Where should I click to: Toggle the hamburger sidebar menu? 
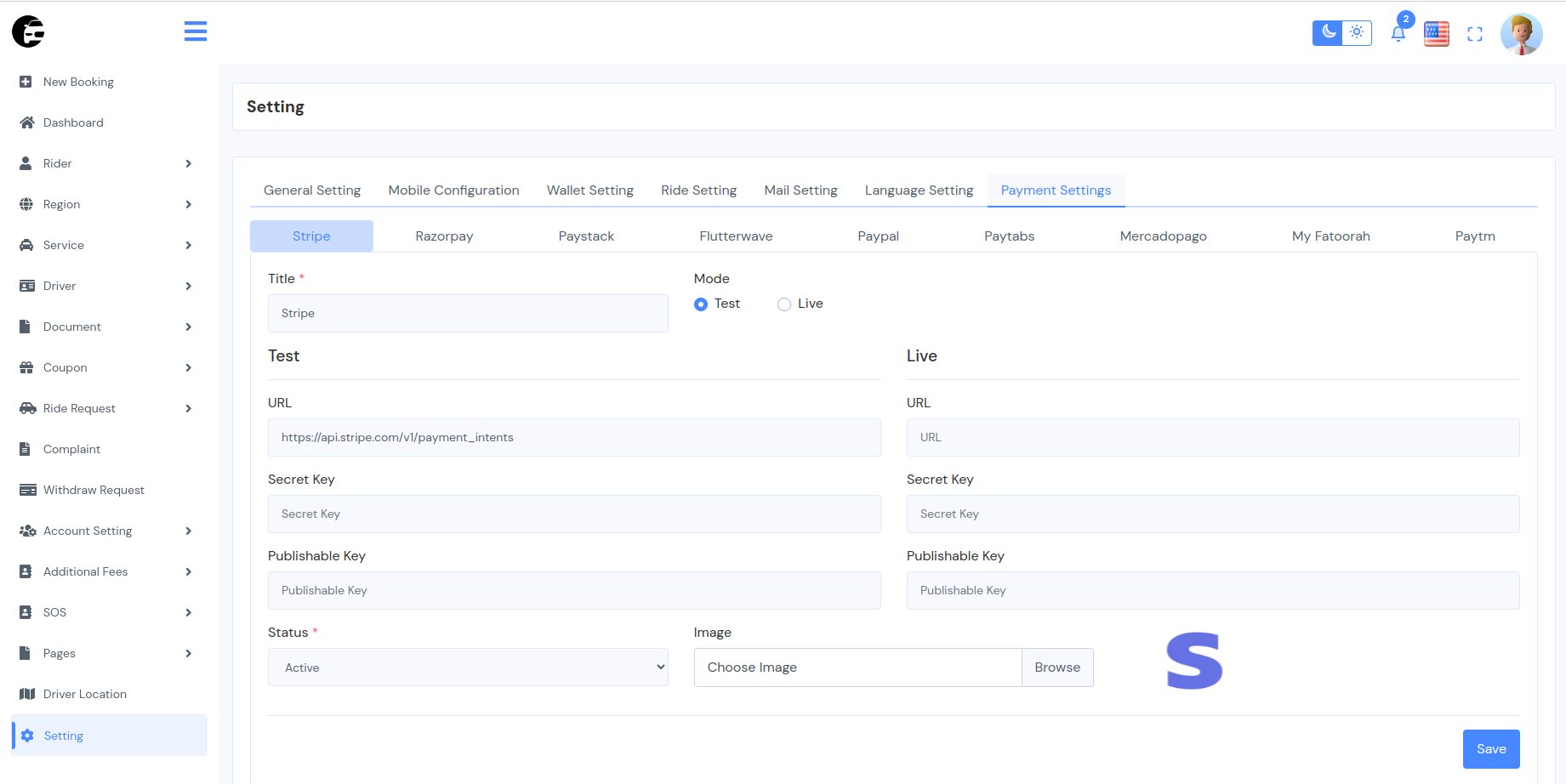196,31
